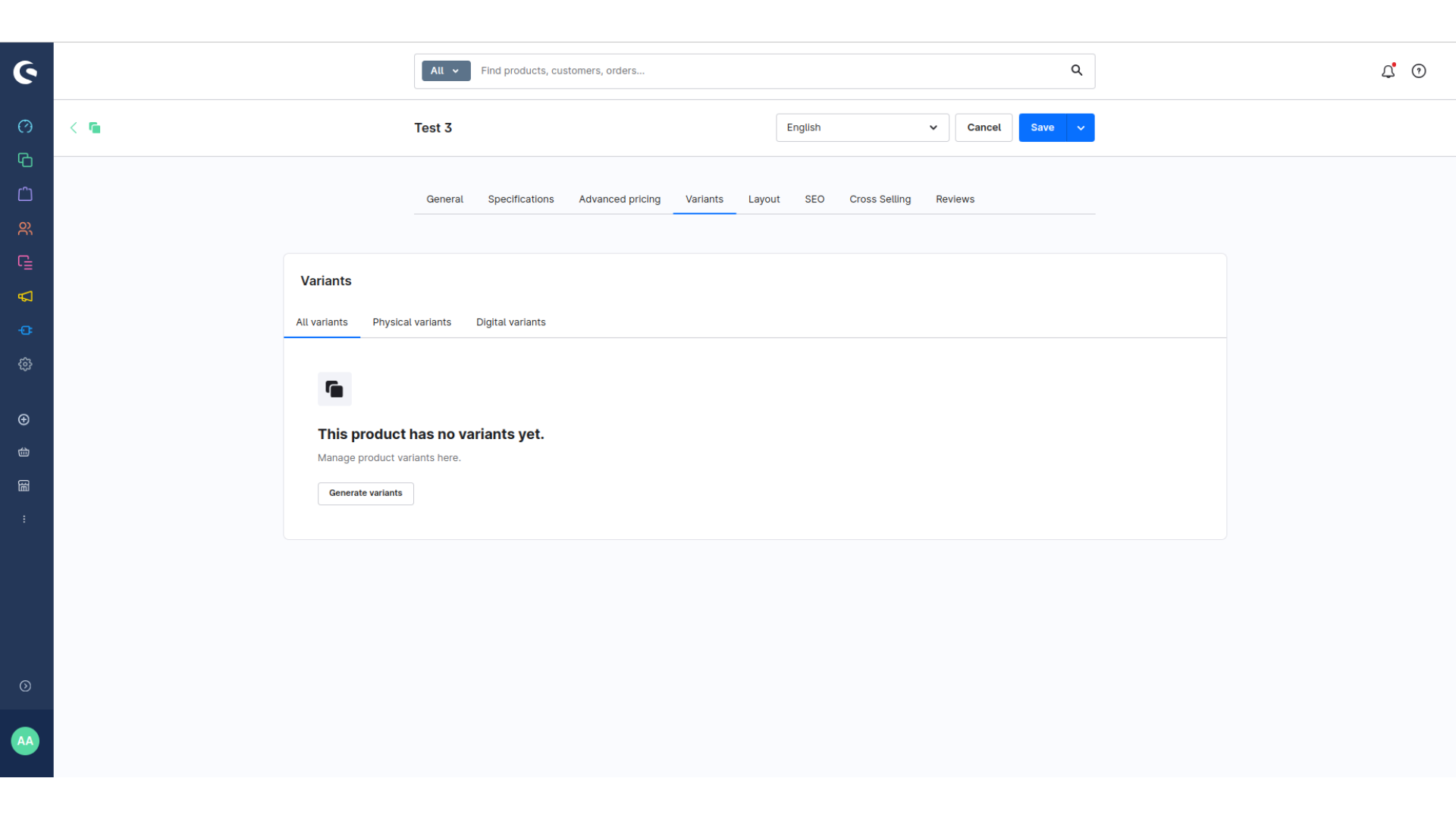Click the add sales channel plus icon
Screen dimensions: 1456x819
[24, 419]
